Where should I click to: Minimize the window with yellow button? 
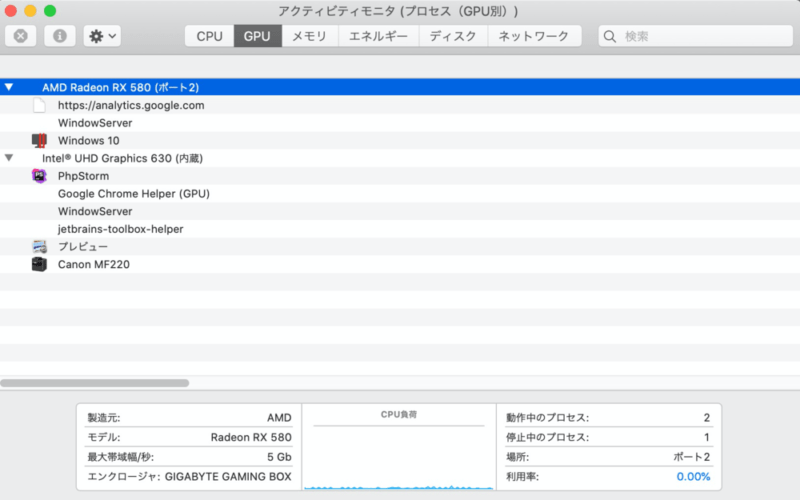pos(30,11)
